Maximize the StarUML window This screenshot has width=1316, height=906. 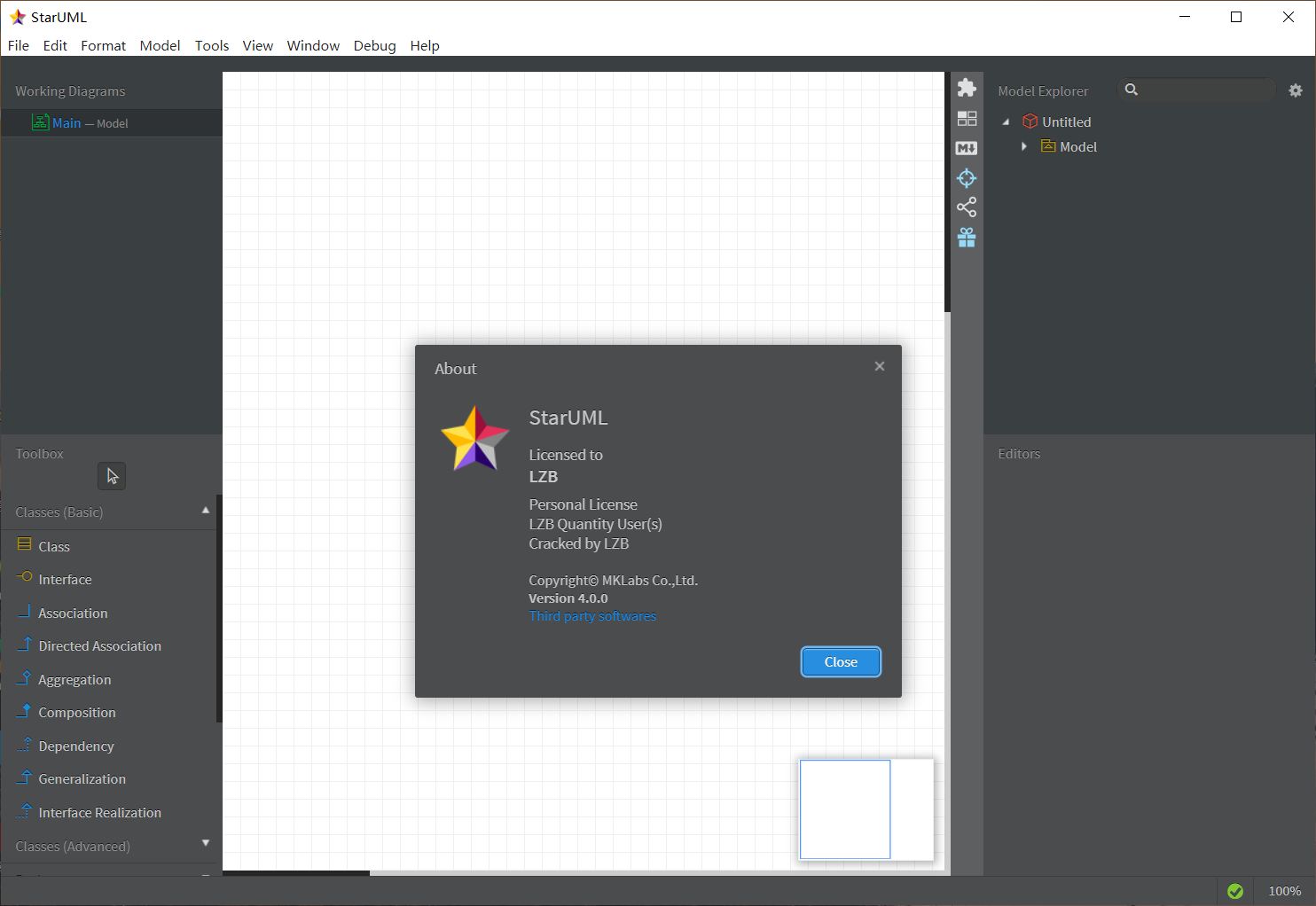click(x=1236, y=17)
